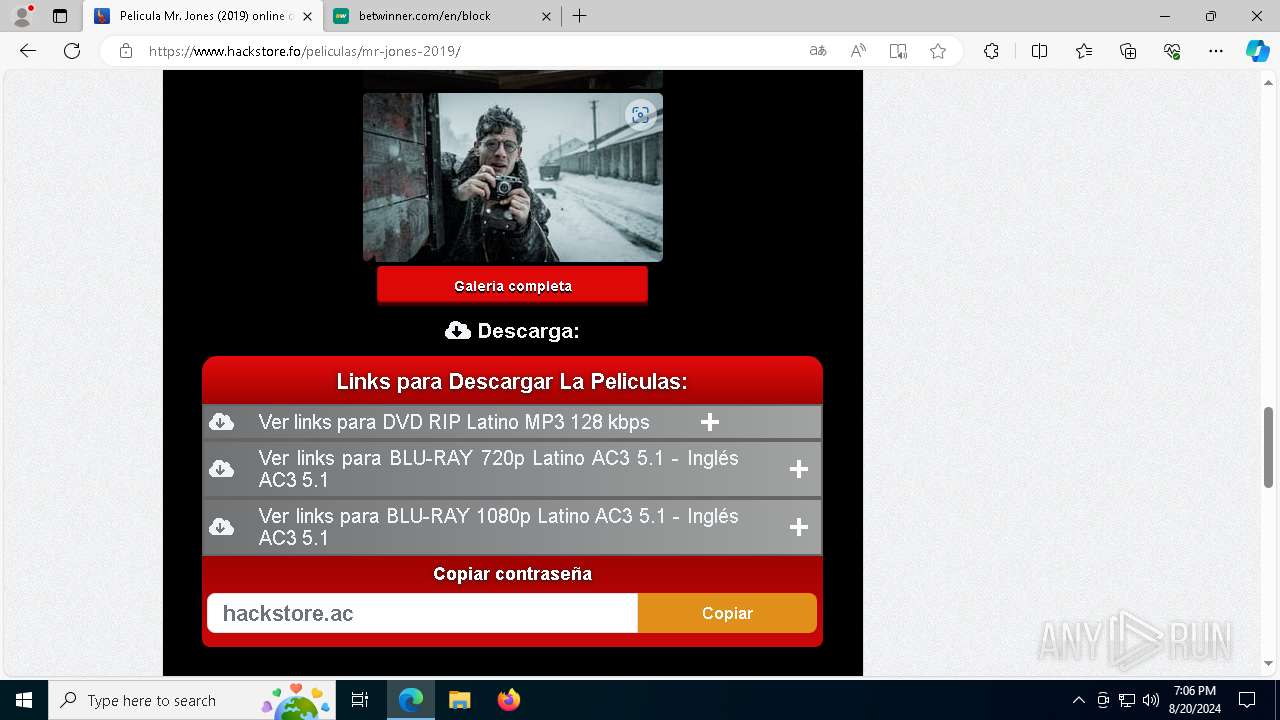The height and width of the screenshot is (720, 1280).
Task: Open the Copilot sidebar icon
Action: [1257, 51]
